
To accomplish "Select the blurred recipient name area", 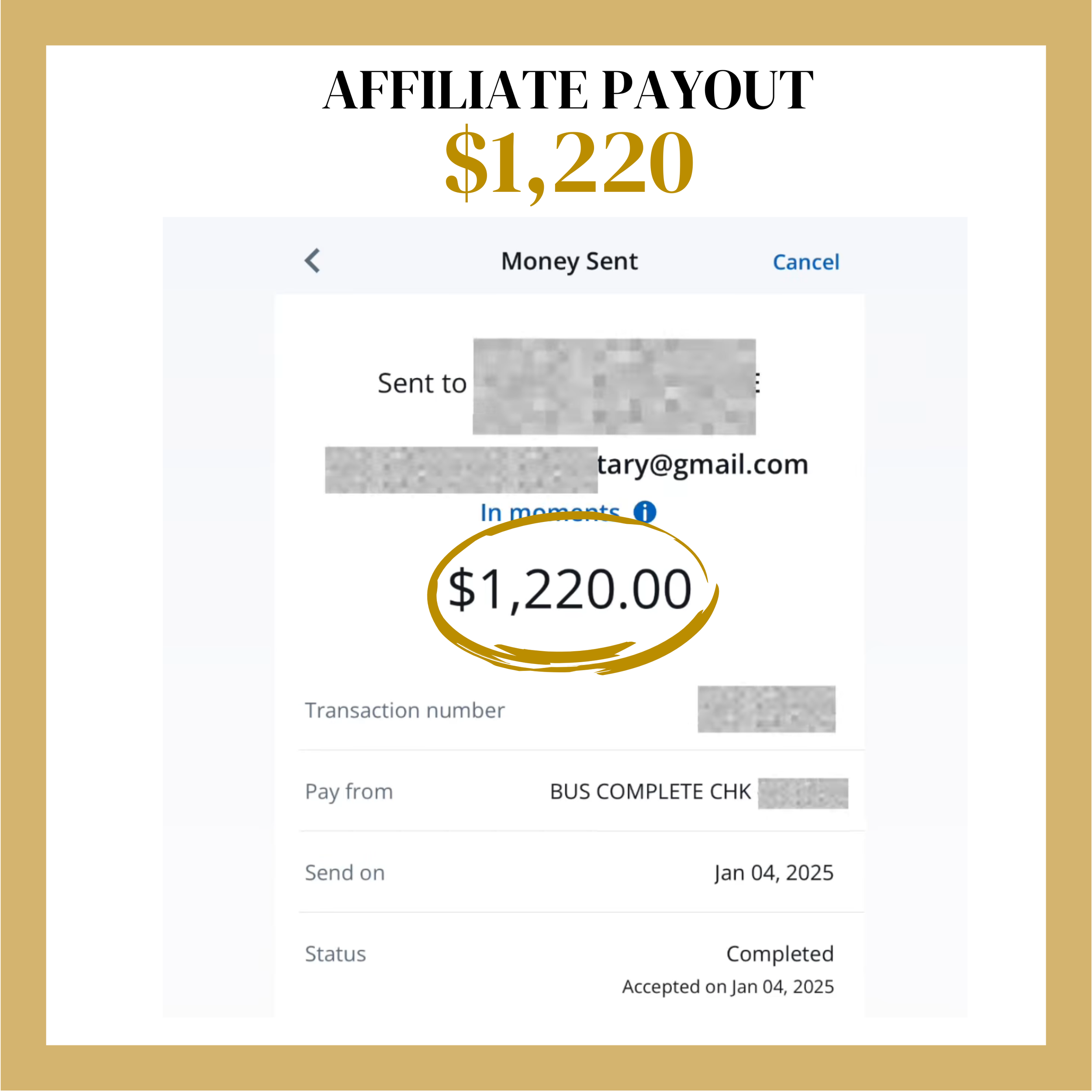I will pos(615,387).
